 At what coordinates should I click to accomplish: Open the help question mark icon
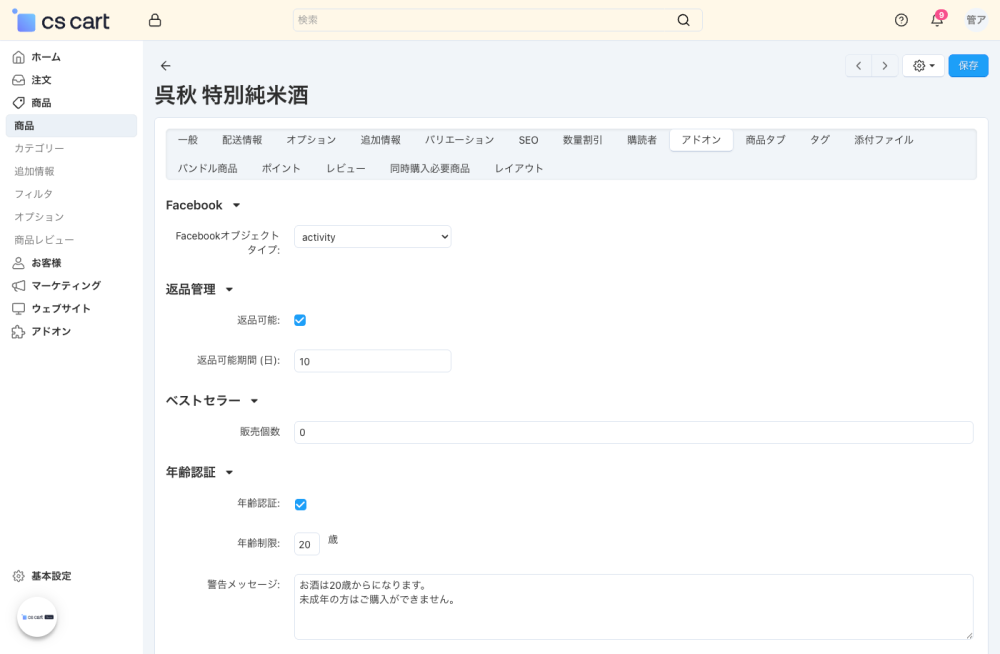[901, 20]
